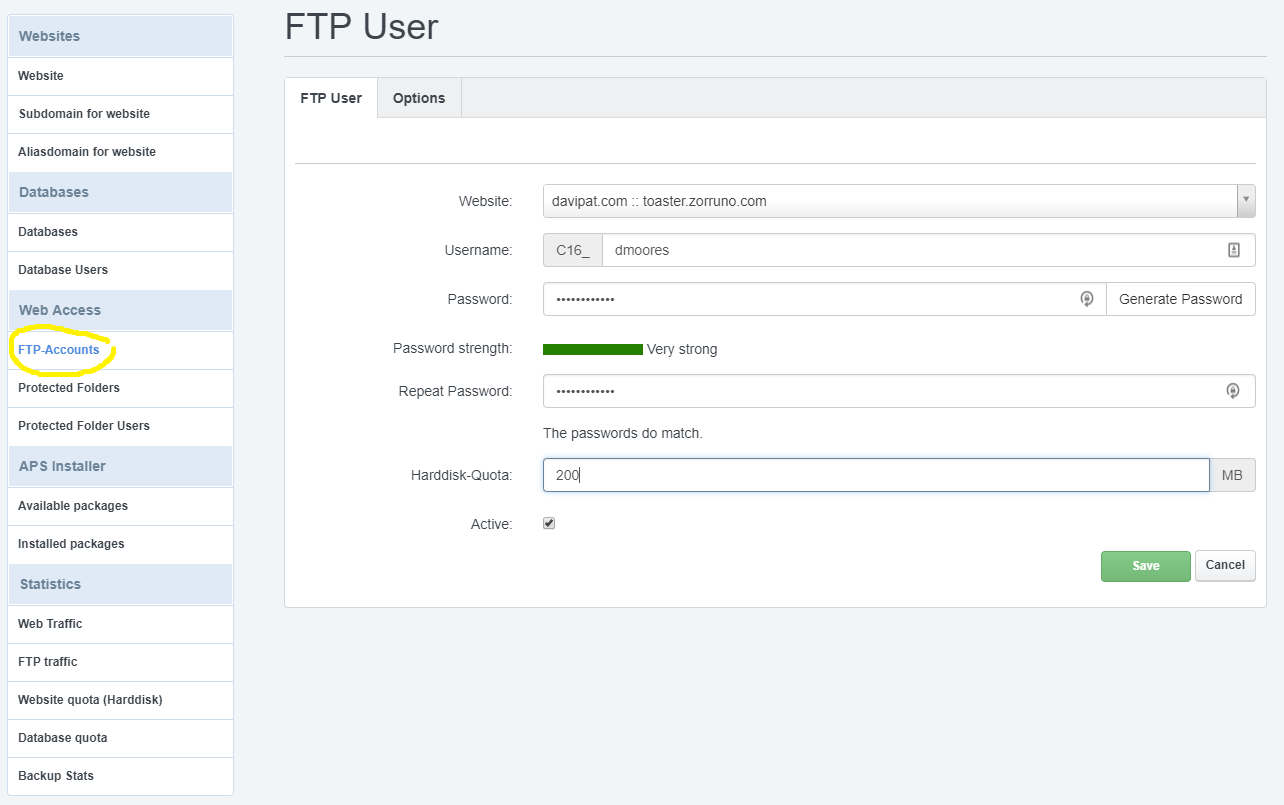Viewport: 1284px width, 805px height.
Task: Switch to the Options tab
Action: tap(419, 98)
